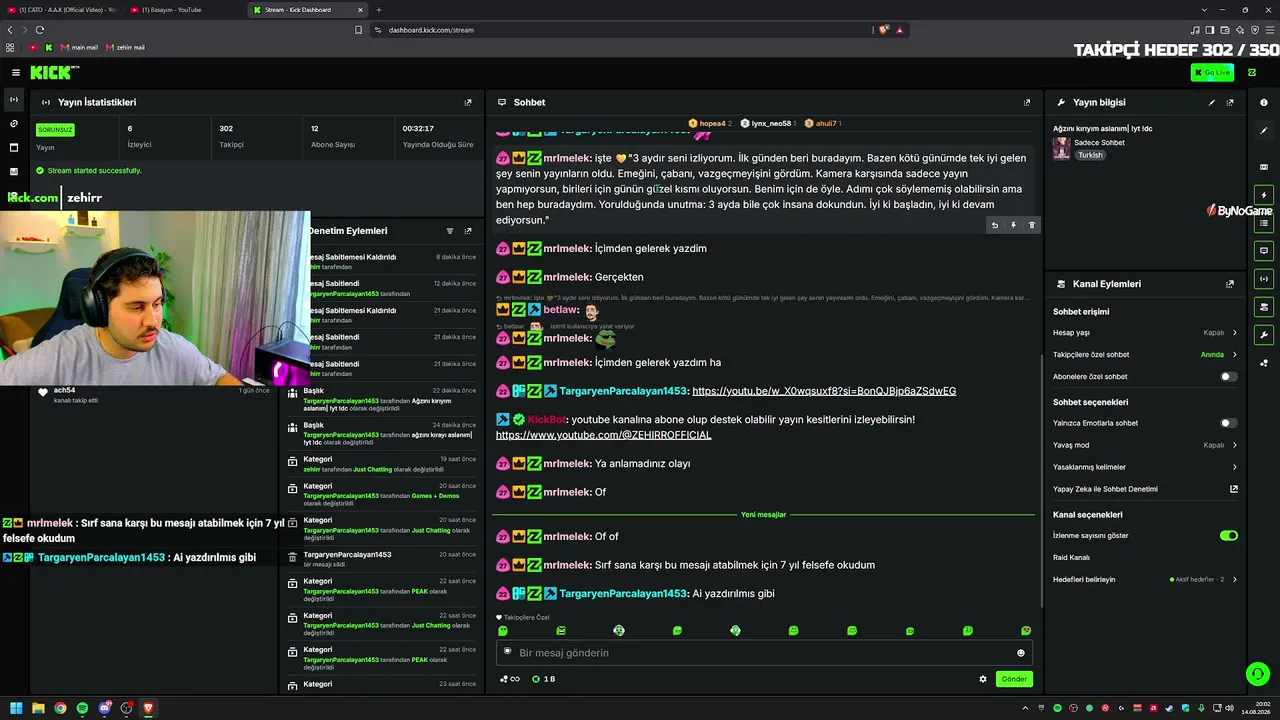Open a new browser tab

point(379,10)
